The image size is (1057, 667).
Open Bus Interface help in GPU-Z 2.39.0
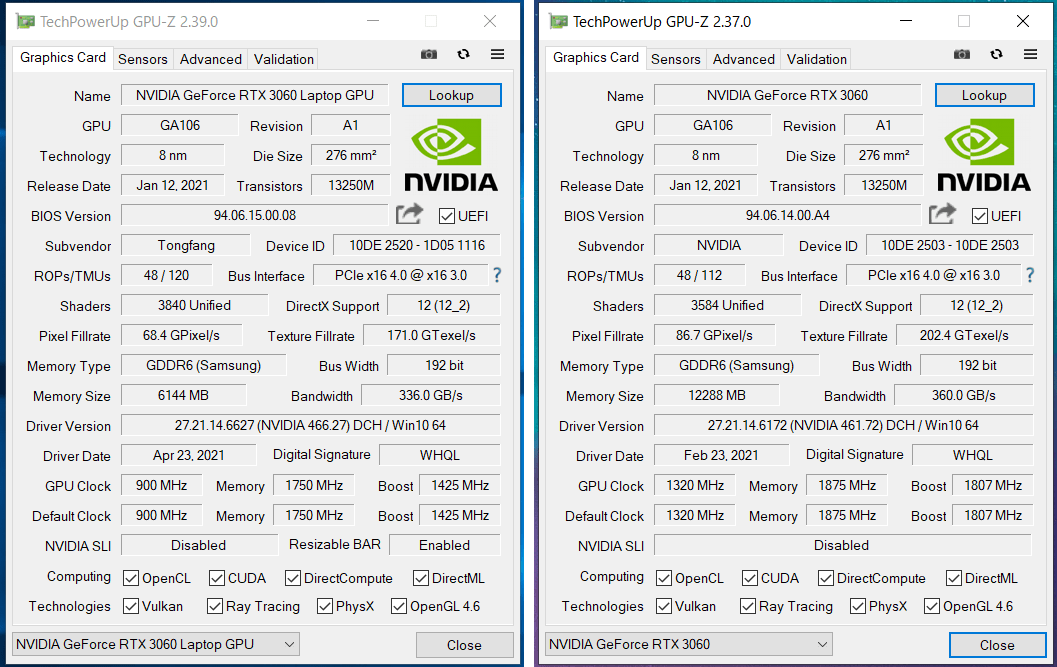click(x=497, y=275)
